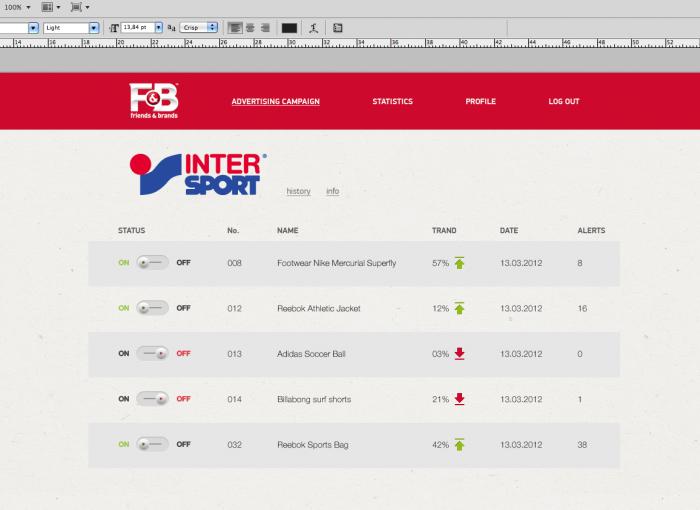Toggle the Reebok Athletic Jacket status switch

tap(152, 308)
